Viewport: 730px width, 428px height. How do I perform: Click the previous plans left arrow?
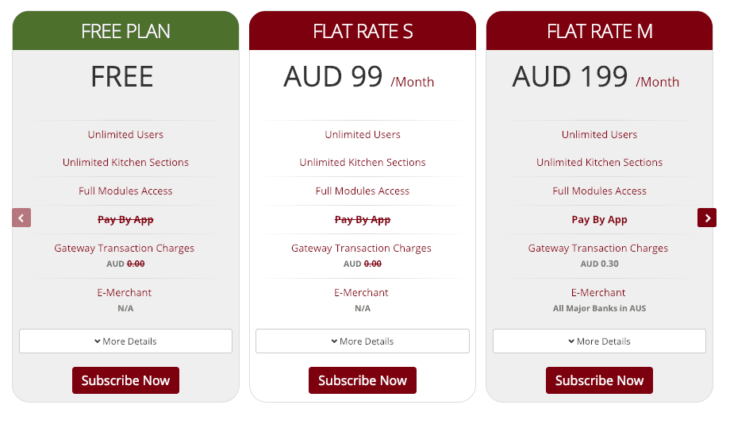[22, 217]
